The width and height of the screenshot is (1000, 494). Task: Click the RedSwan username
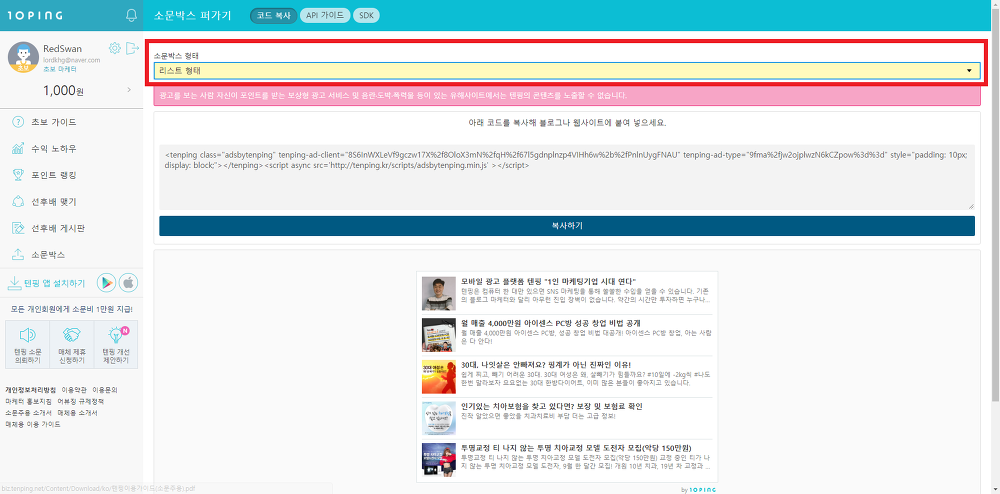62,48
